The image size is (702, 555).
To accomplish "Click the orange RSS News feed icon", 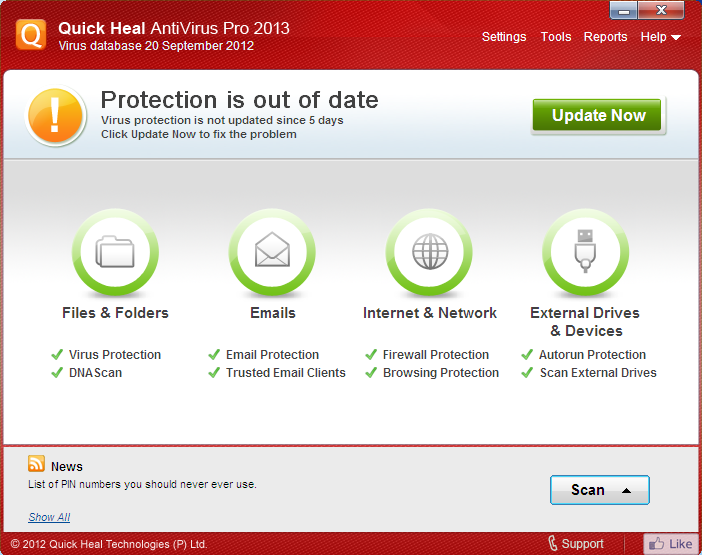I will pos(36,464).
